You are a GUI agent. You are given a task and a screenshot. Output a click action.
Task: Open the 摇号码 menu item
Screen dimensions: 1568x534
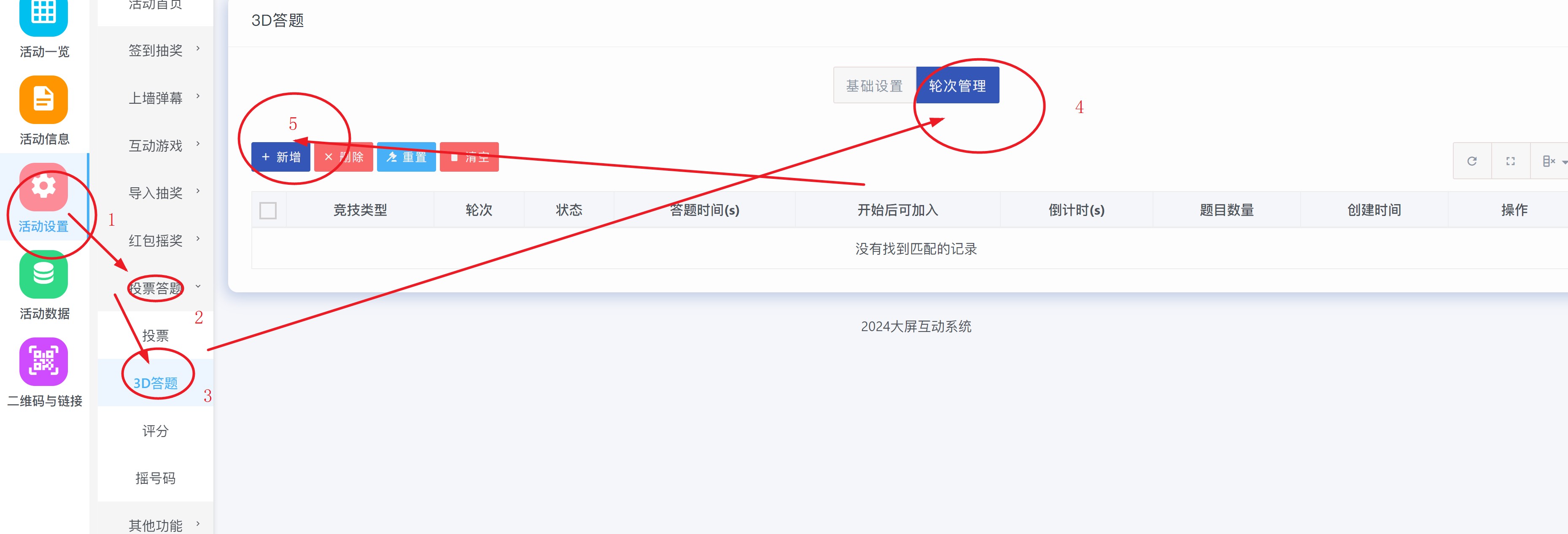coord(155,479)
